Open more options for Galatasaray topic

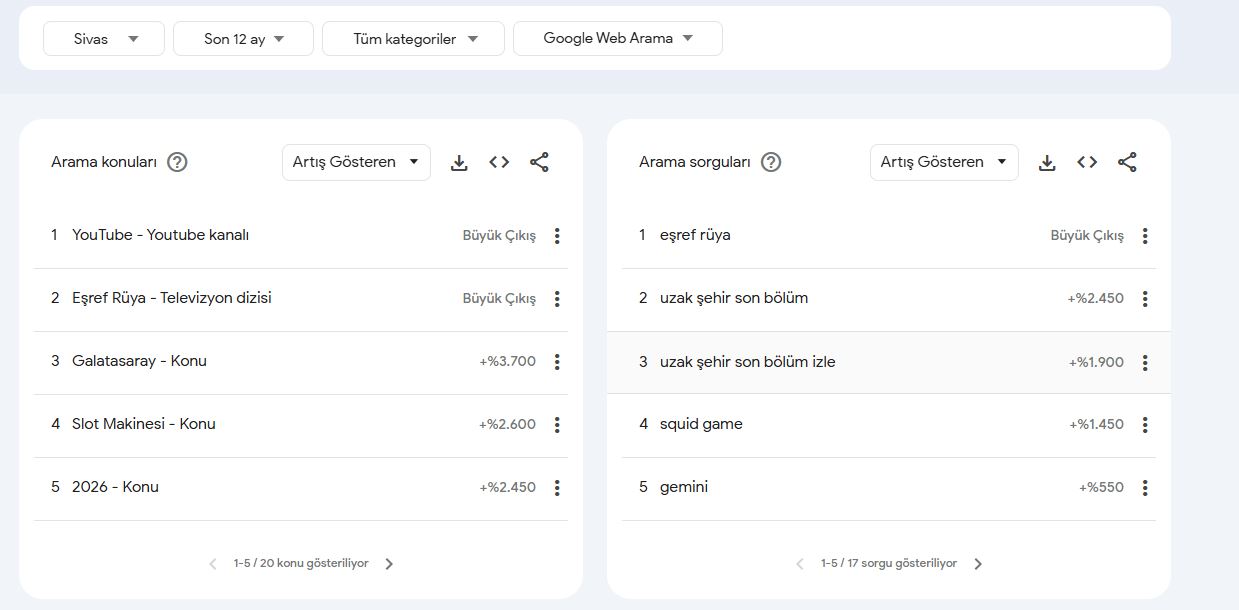pos(557,362)
